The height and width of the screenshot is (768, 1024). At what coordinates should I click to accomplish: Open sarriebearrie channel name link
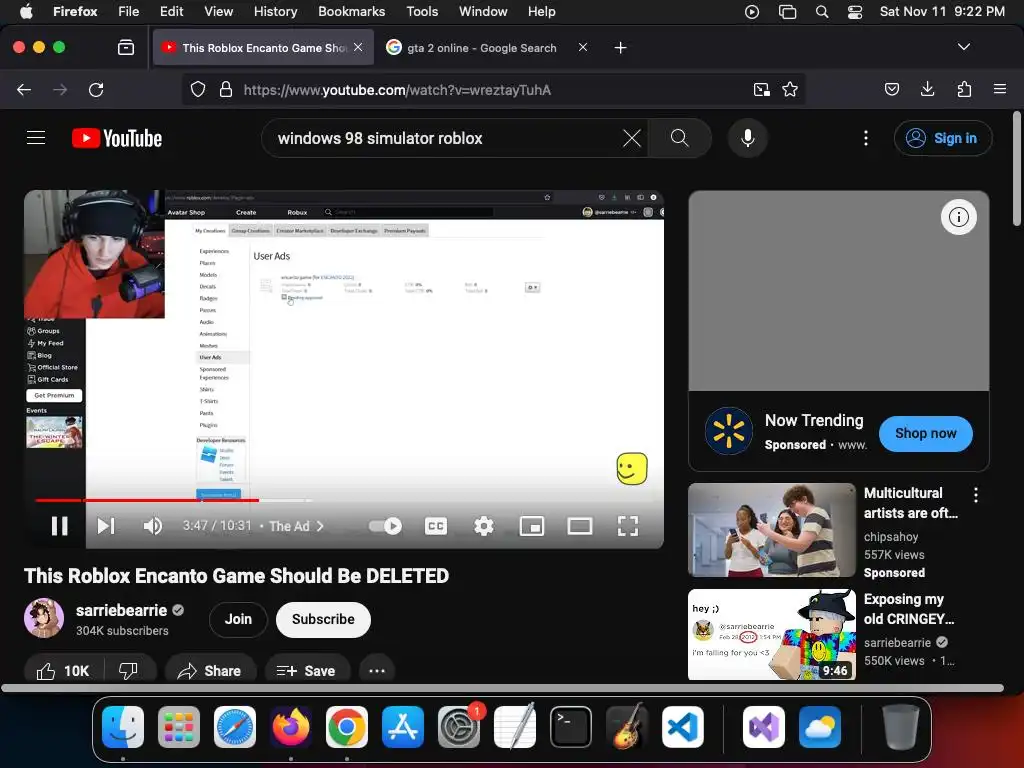point(121,610)
